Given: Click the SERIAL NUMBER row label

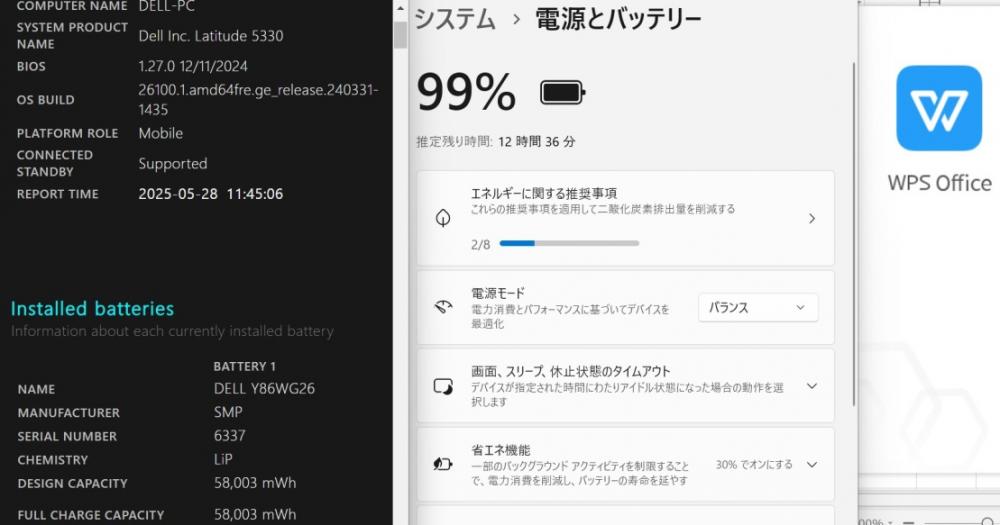Looking at the screenshot, I should click(67, 436).
